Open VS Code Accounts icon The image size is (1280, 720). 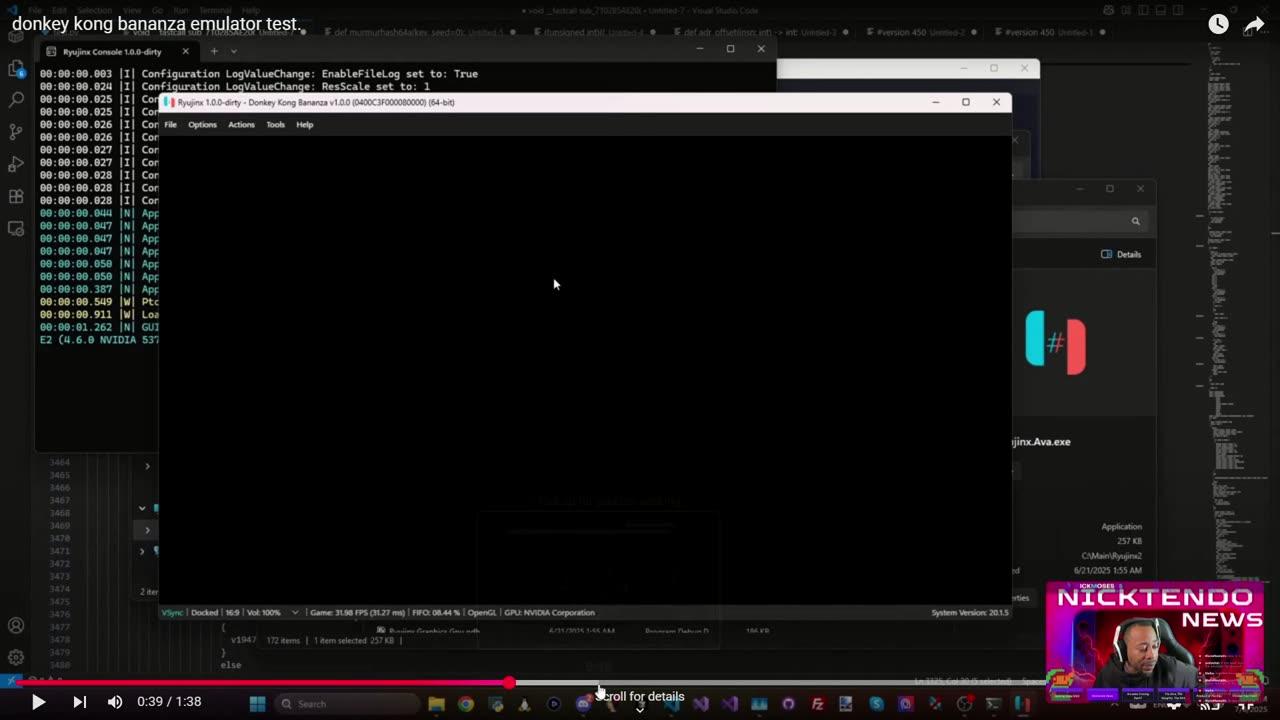pyautogui.click(x=16, y=626)
